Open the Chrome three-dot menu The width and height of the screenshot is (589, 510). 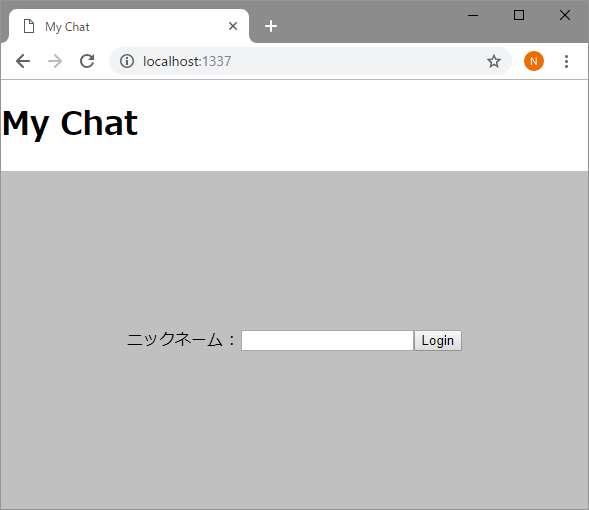click(x=566, y=61)
